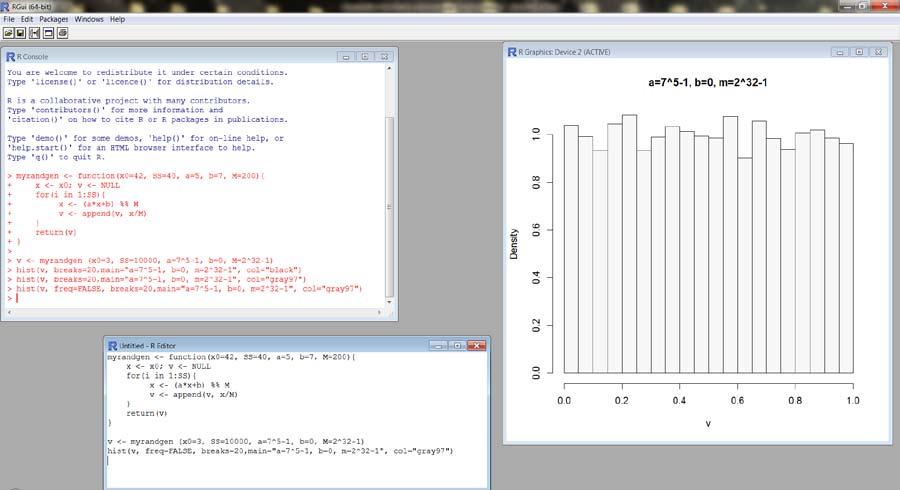Click 'x <- (a*x+b) %% M' line in Editor
900x490 pixels.
[x=189, y=385]
